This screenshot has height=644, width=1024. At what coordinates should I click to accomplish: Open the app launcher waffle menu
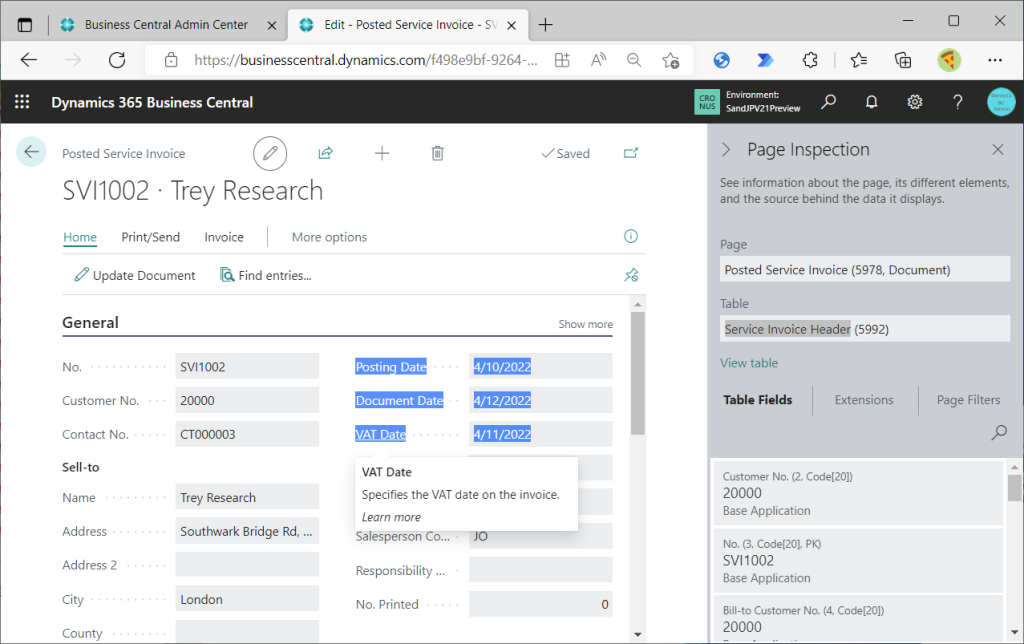[22, 102]
